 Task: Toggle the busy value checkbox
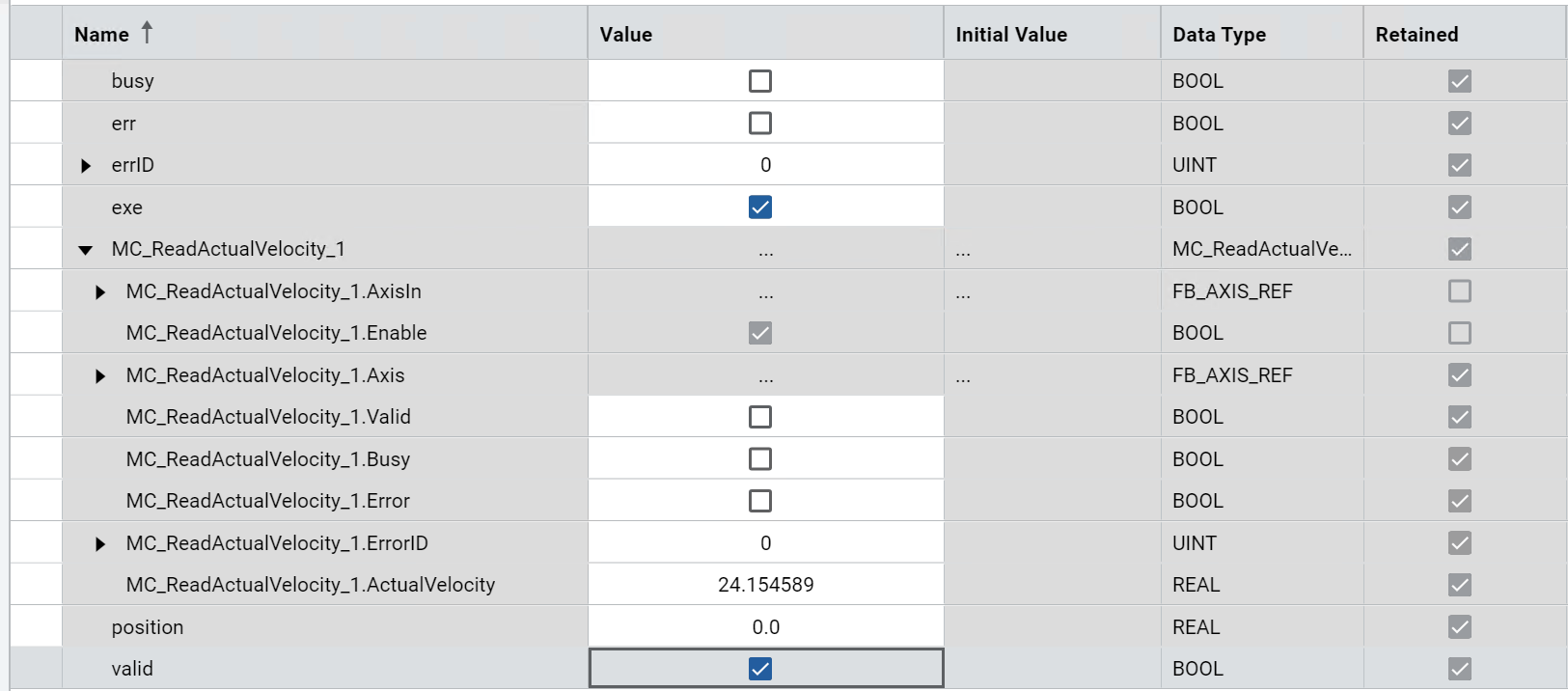[760, 81]
